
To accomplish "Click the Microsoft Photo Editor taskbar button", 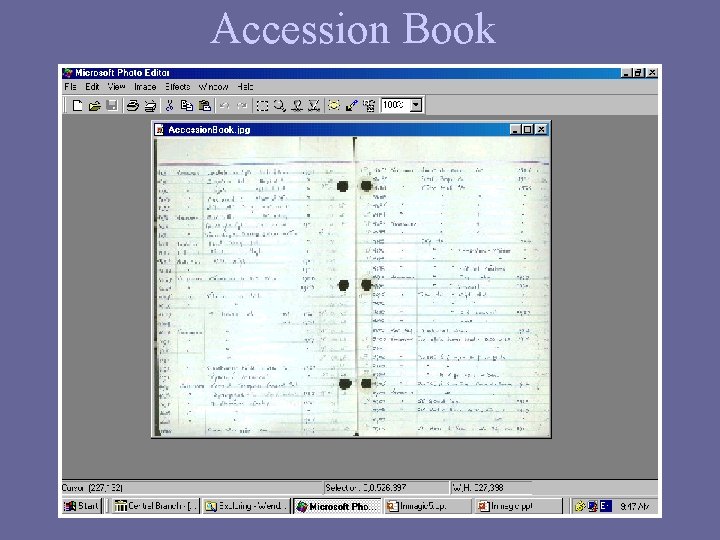I will (337, 506).
